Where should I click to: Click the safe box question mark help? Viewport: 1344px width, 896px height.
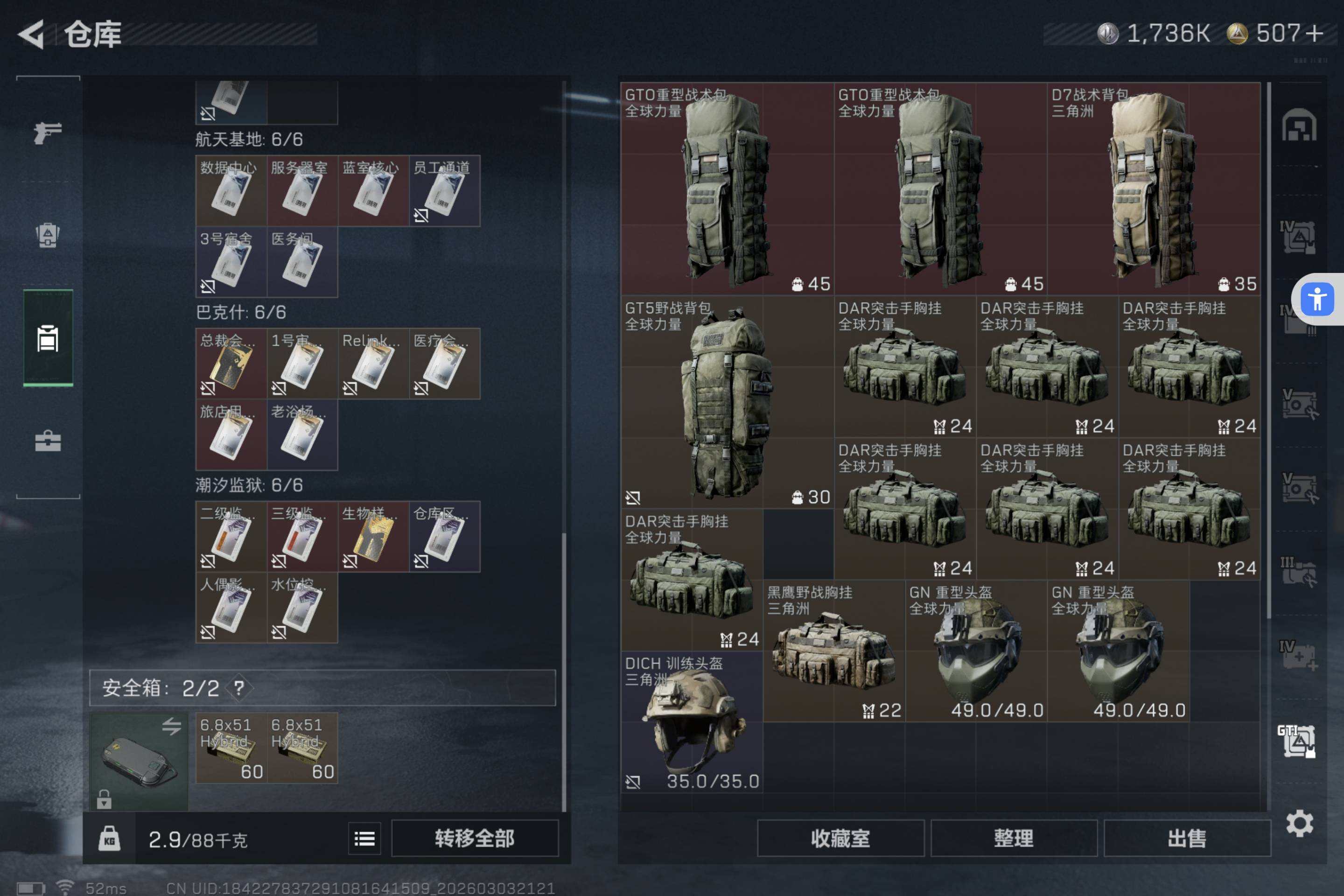tap(239, 687)
